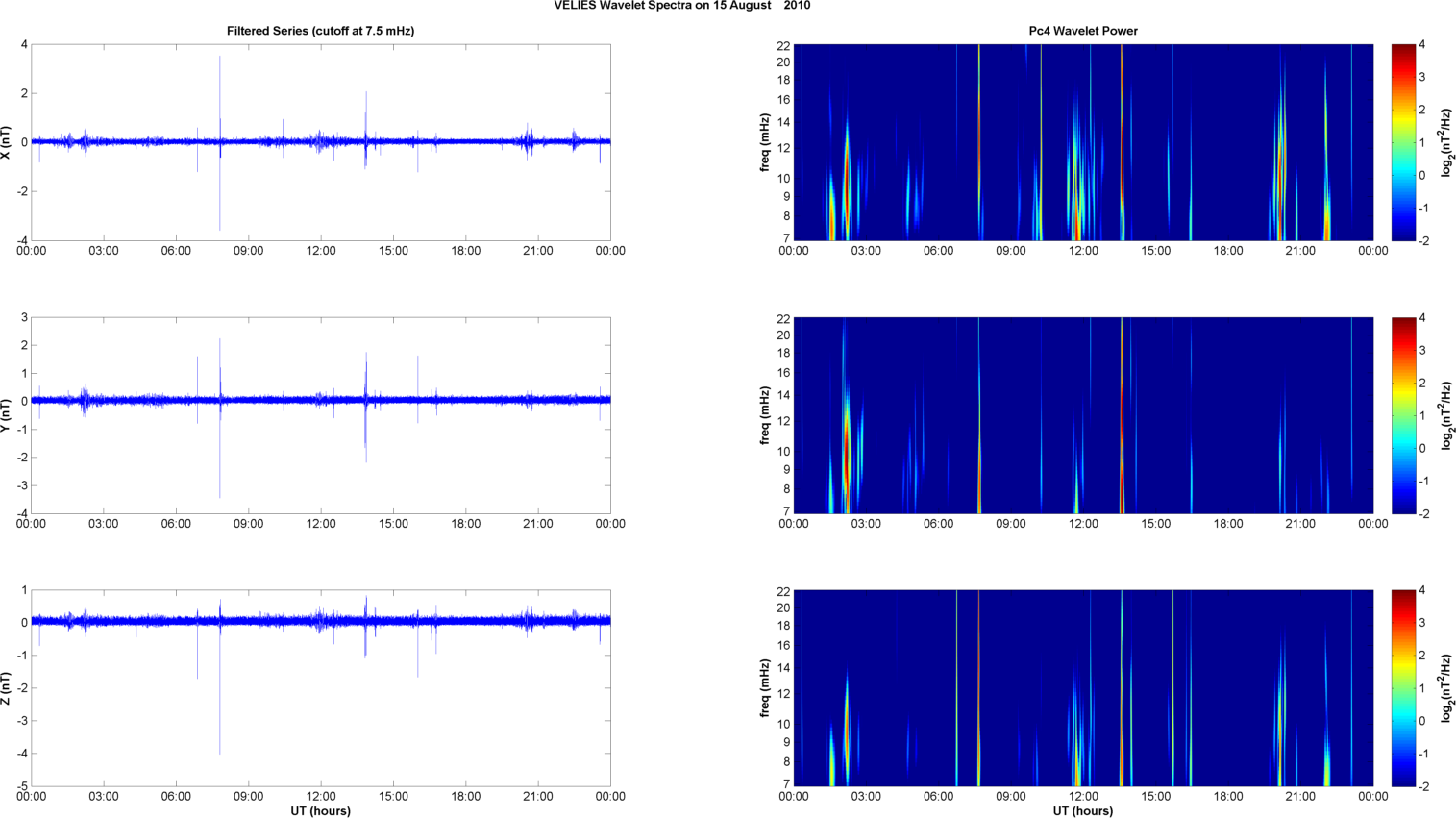This screenshot has height=818, width=1456.
Task: Click the log2(nT²/Hz) label of top colorbar
Action: point(1447,142)
